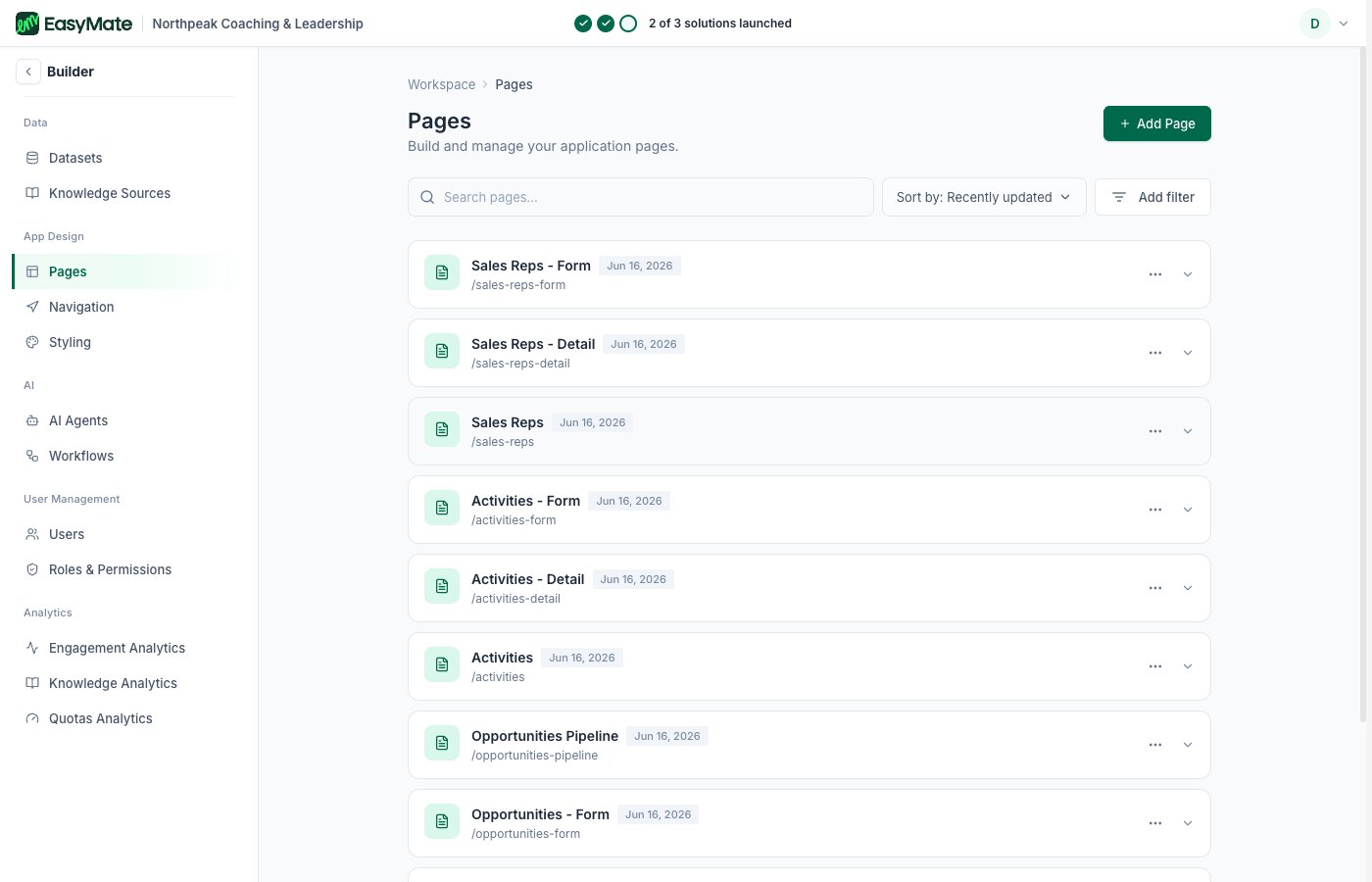Select the Pages sidebar item
Screen dimensions: 1372x882
click(123, 271)
